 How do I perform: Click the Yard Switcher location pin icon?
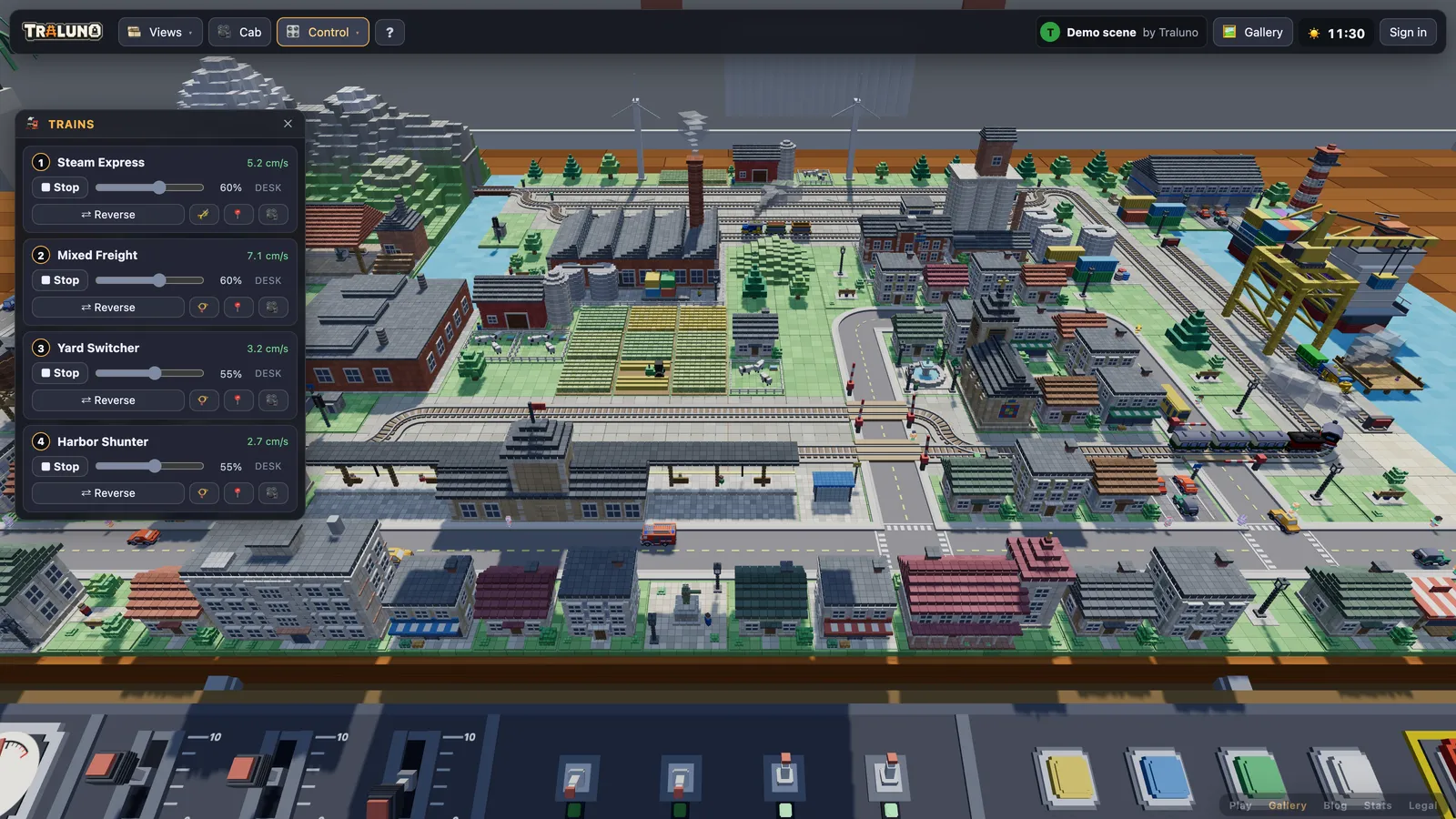coord(238,400)
